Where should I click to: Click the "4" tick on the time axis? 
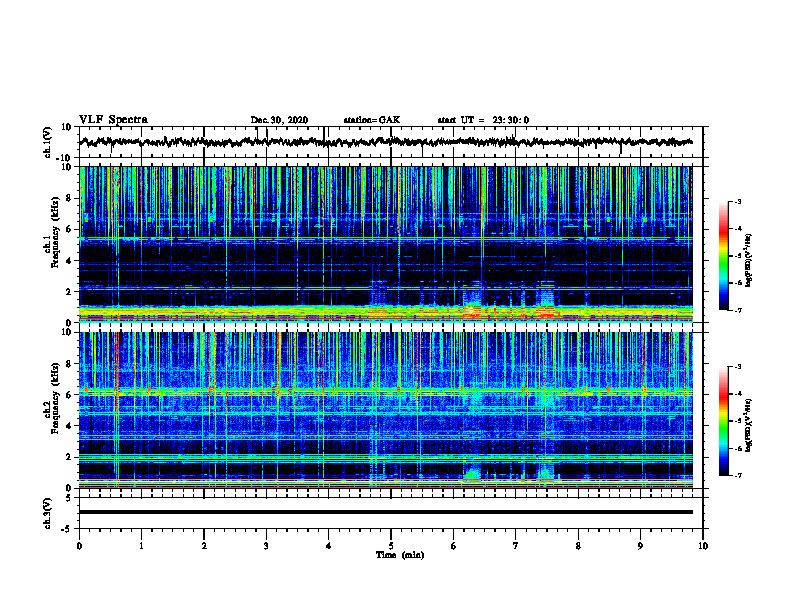pyautogui.click(x=329, y=546)
